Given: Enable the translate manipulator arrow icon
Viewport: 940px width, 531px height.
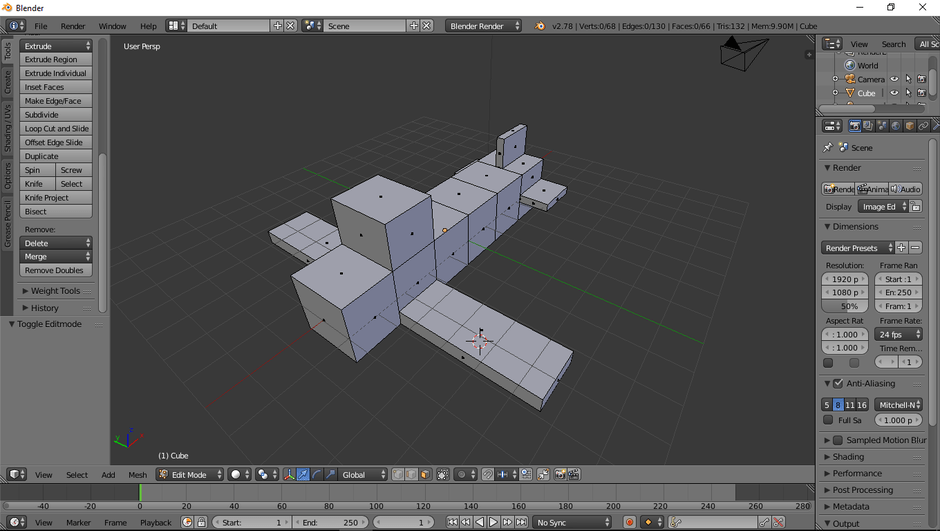Looking at the screenshot, I should tap(303, 475).
